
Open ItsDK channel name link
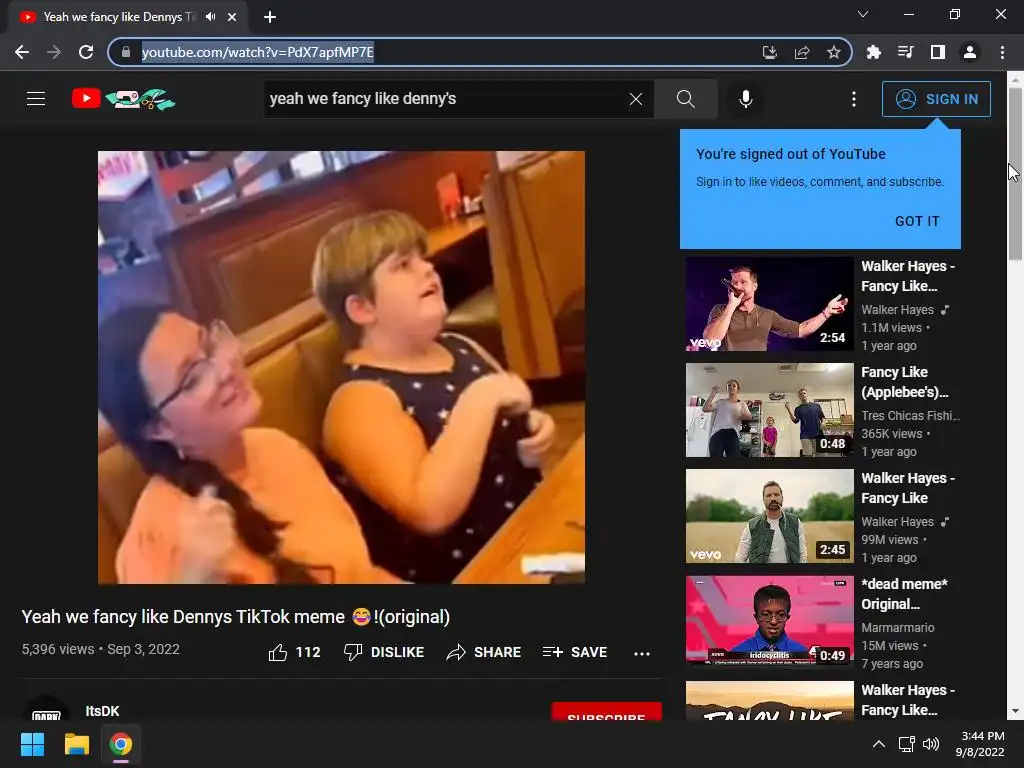103,711
